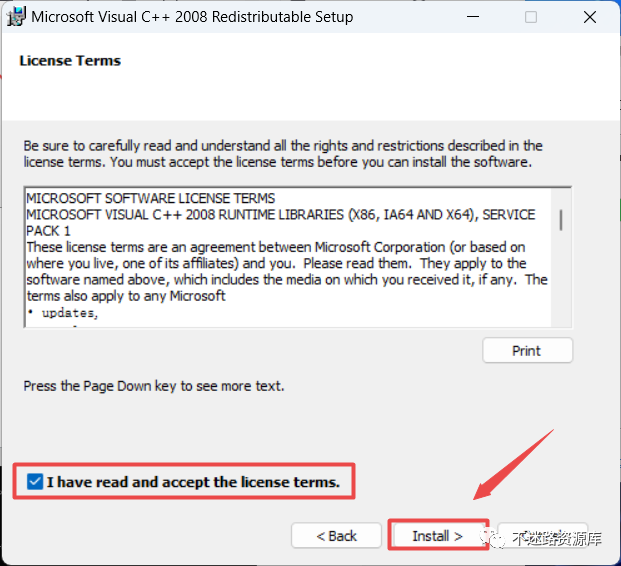Click the 'License Terms' heading
The image size is (621, 566).
[x=70, y=61]
